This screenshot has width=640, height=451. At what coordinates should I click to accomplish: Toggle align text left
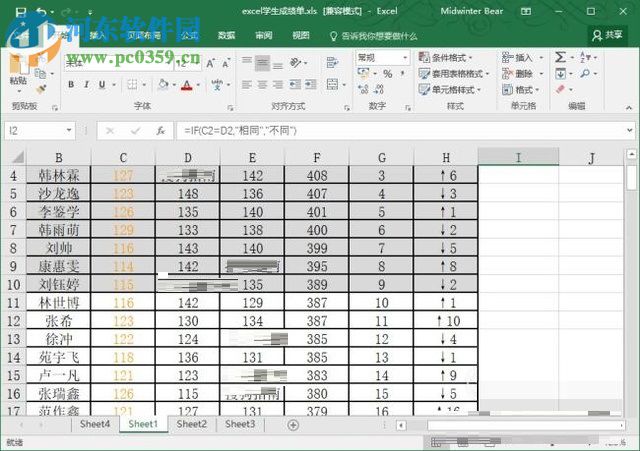(x=247, y=84)
